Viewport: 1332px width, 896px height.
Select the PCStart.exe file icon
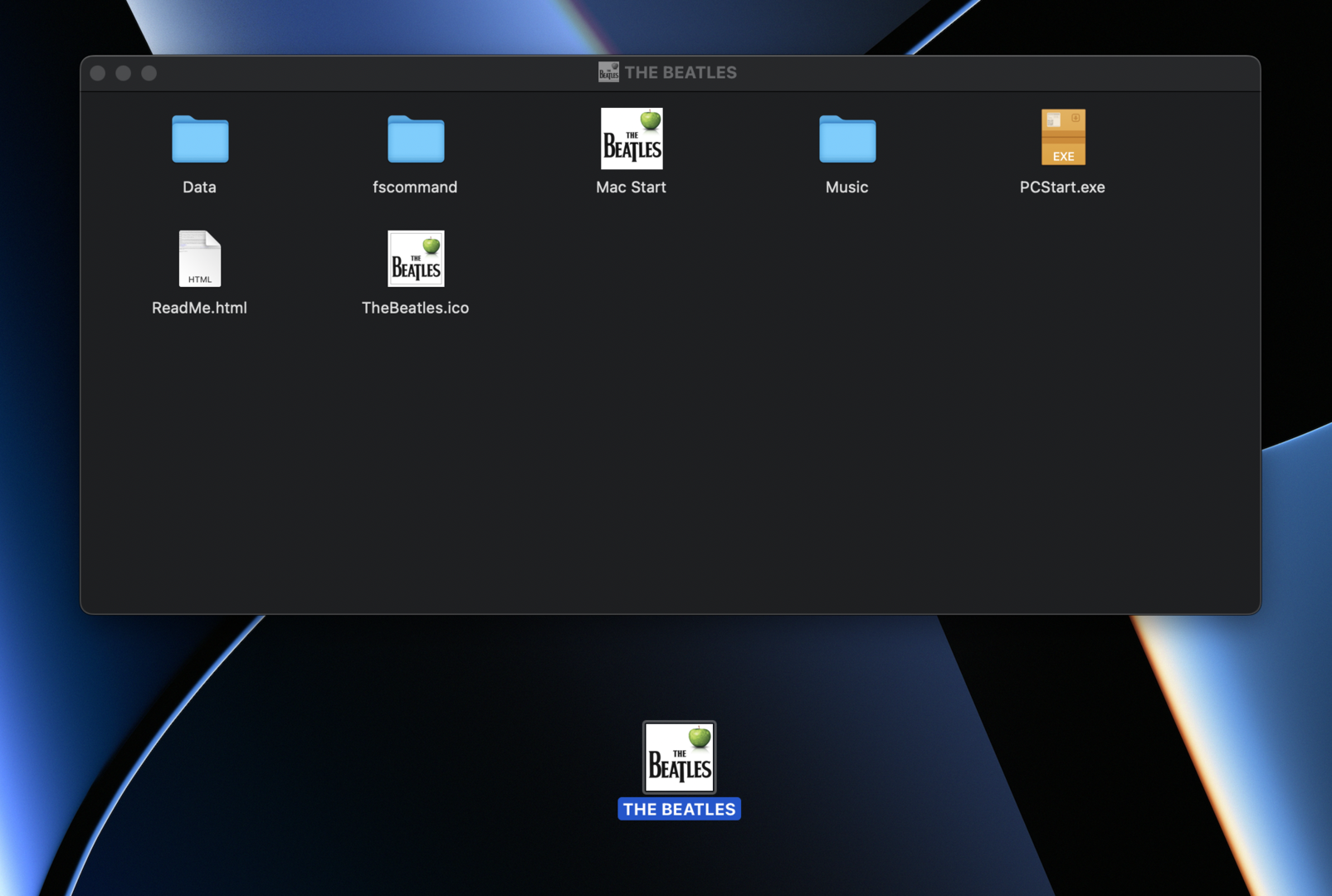tap(1063, 137)
